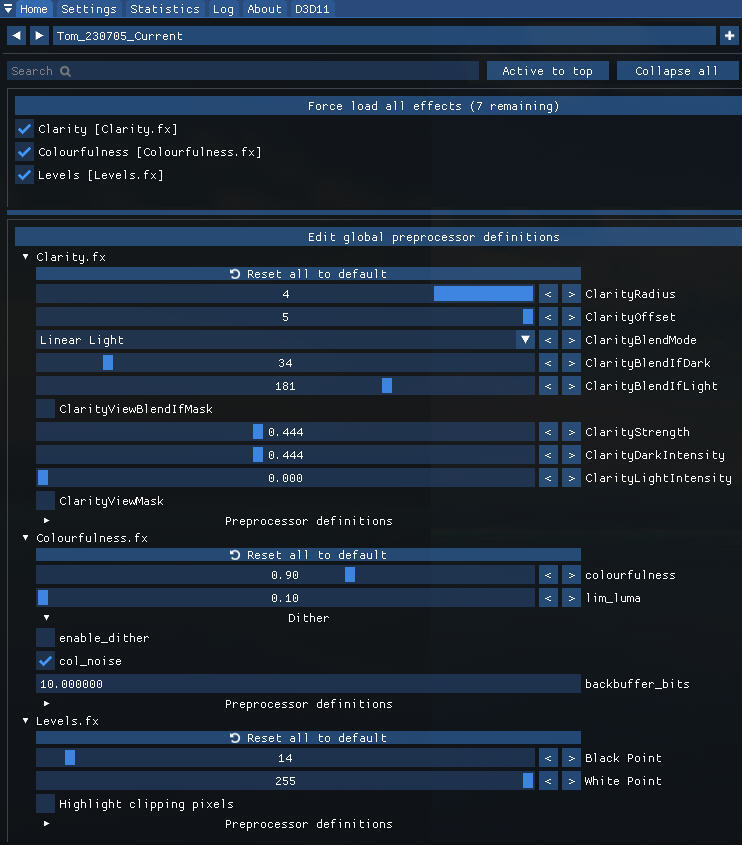The height and width of the screenshot is (845, 742).
Task: Click the previous preset arrow button
Action: (x=16, y=36)
